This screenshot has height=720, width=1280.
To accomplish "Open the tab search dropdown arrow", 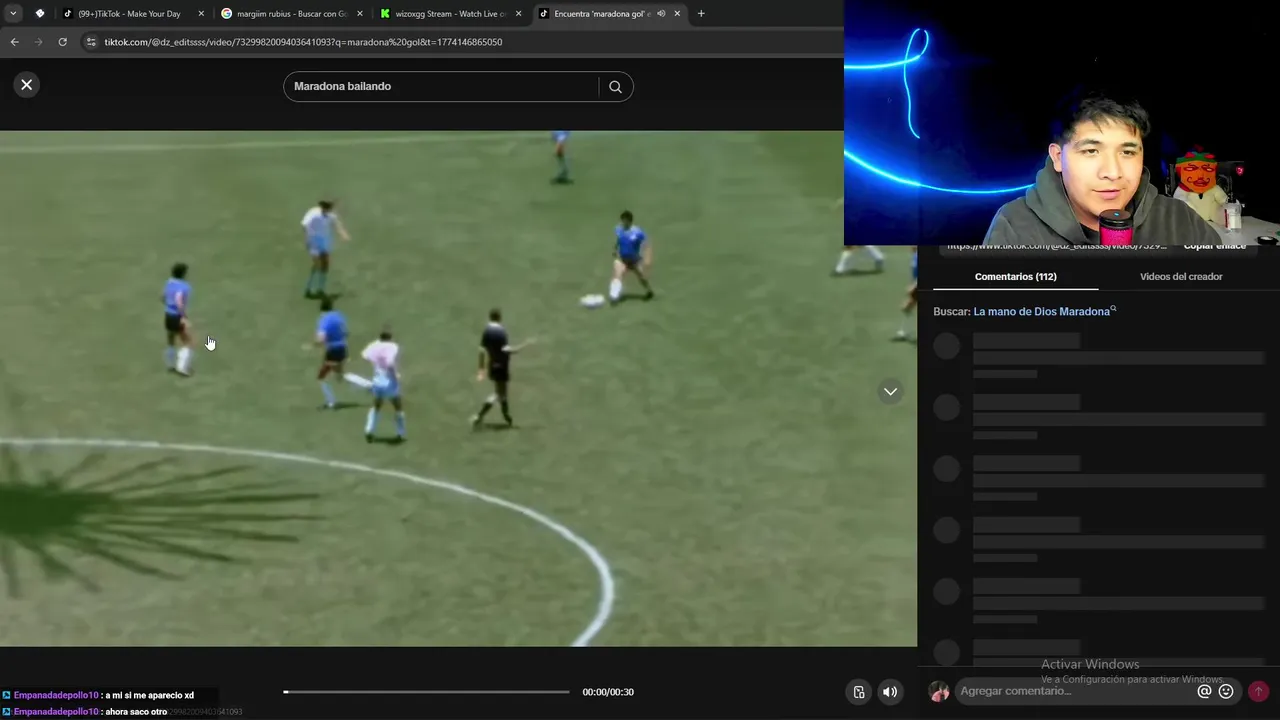I will pyautogui.click(x=13, y=14).
